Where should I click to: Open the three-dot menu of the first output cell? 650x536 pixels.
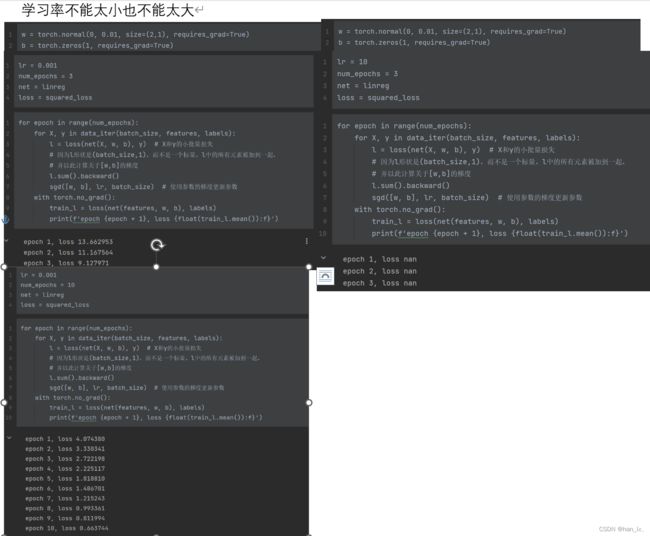(306, 241)
